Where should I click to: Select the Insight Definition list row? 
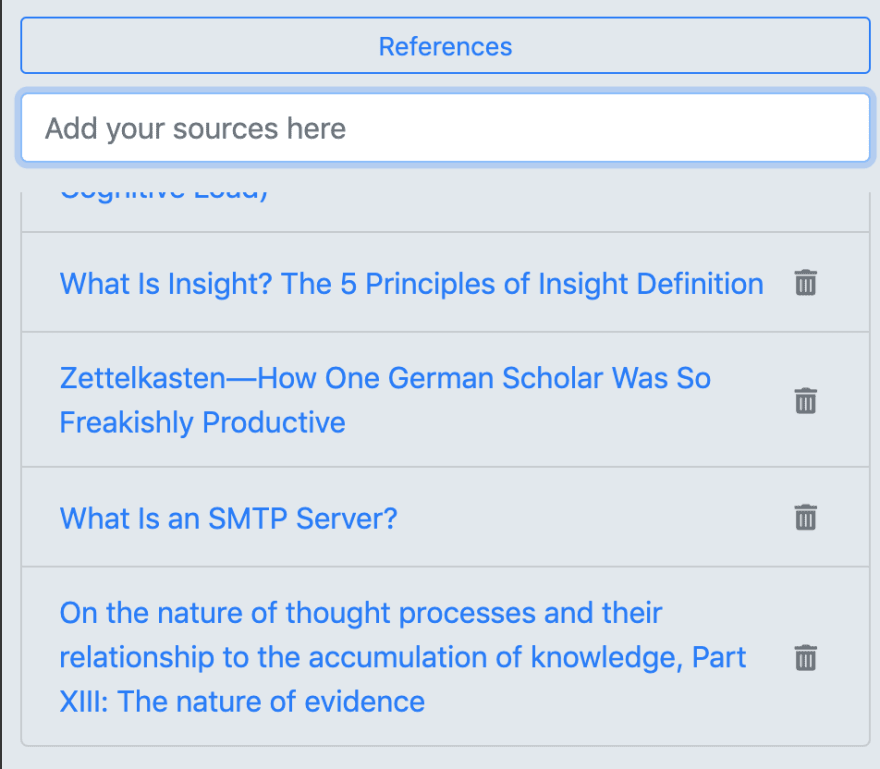point(445,282)
